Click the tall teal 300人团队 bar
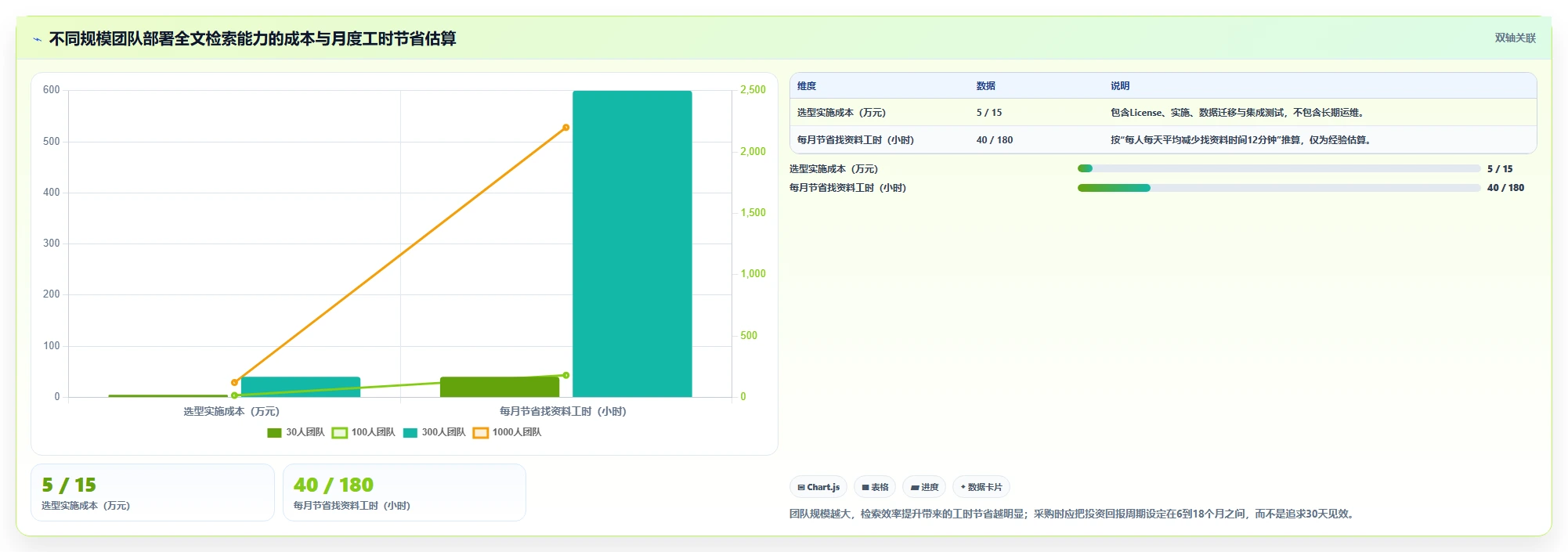Screen dimensions: 1568x552 click(632, 244)
